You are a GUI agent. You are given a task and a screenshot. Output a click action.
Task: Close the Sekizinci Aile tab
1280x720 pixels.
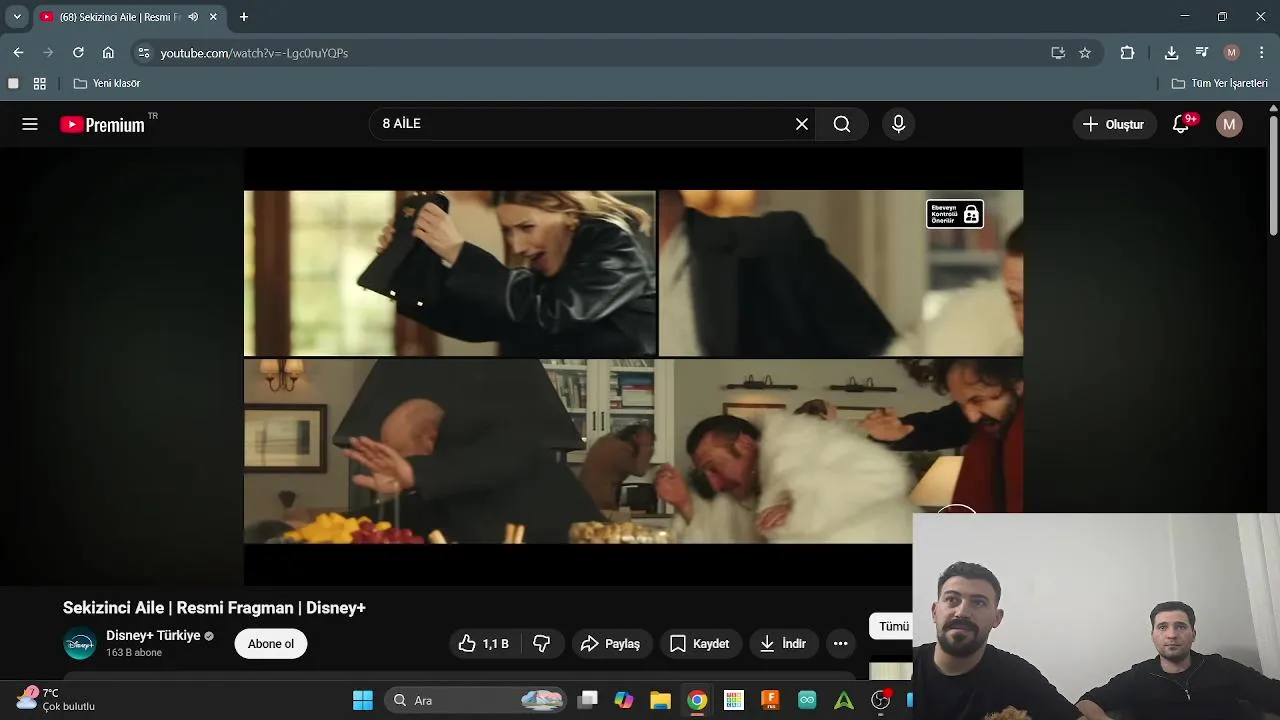(x=213, y=17)
